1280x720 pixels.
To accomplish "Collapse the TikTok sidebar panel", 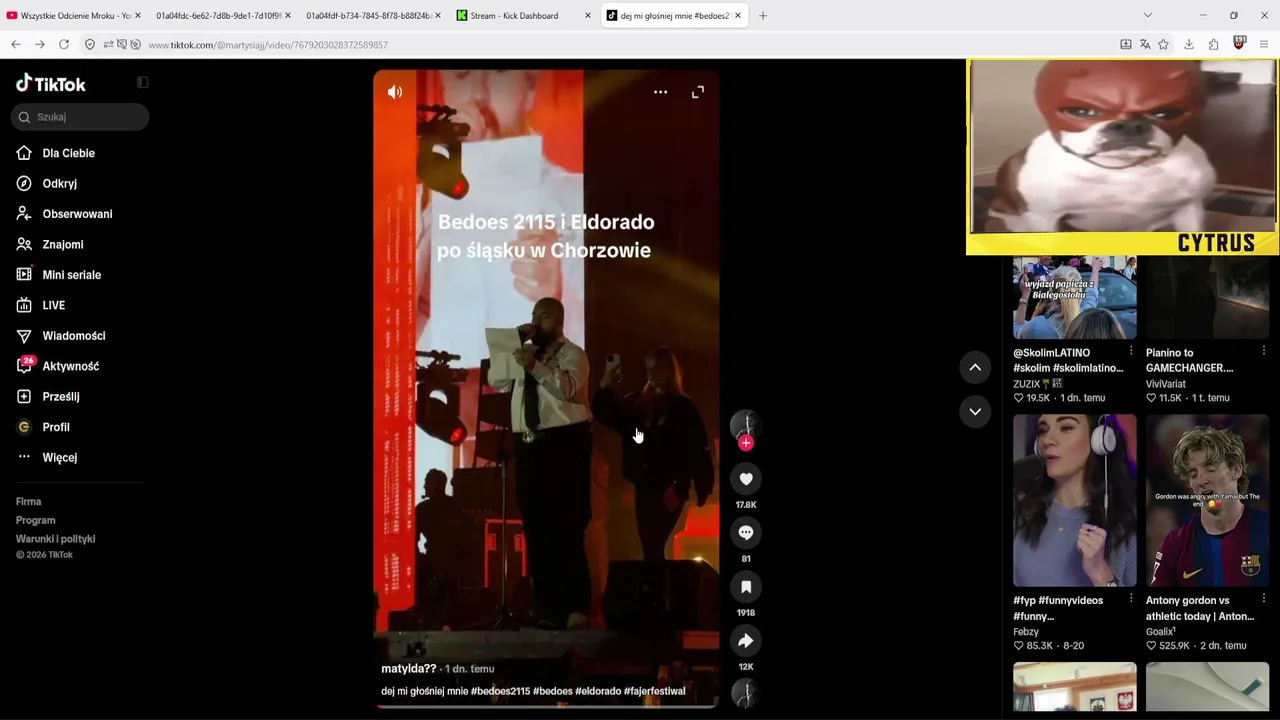I will [142, 83].
